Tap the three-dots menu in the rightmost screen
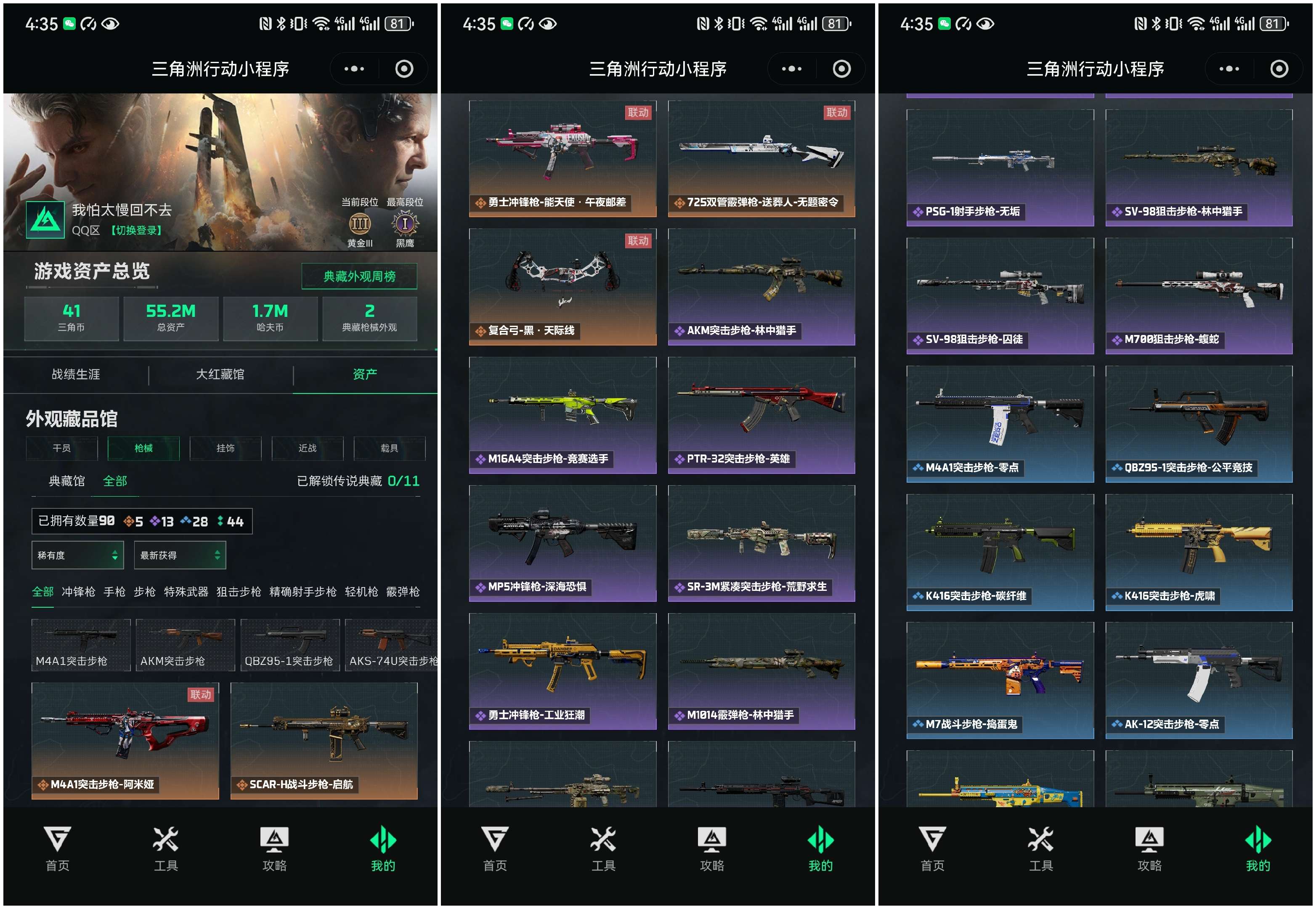 pos(1228,69)
